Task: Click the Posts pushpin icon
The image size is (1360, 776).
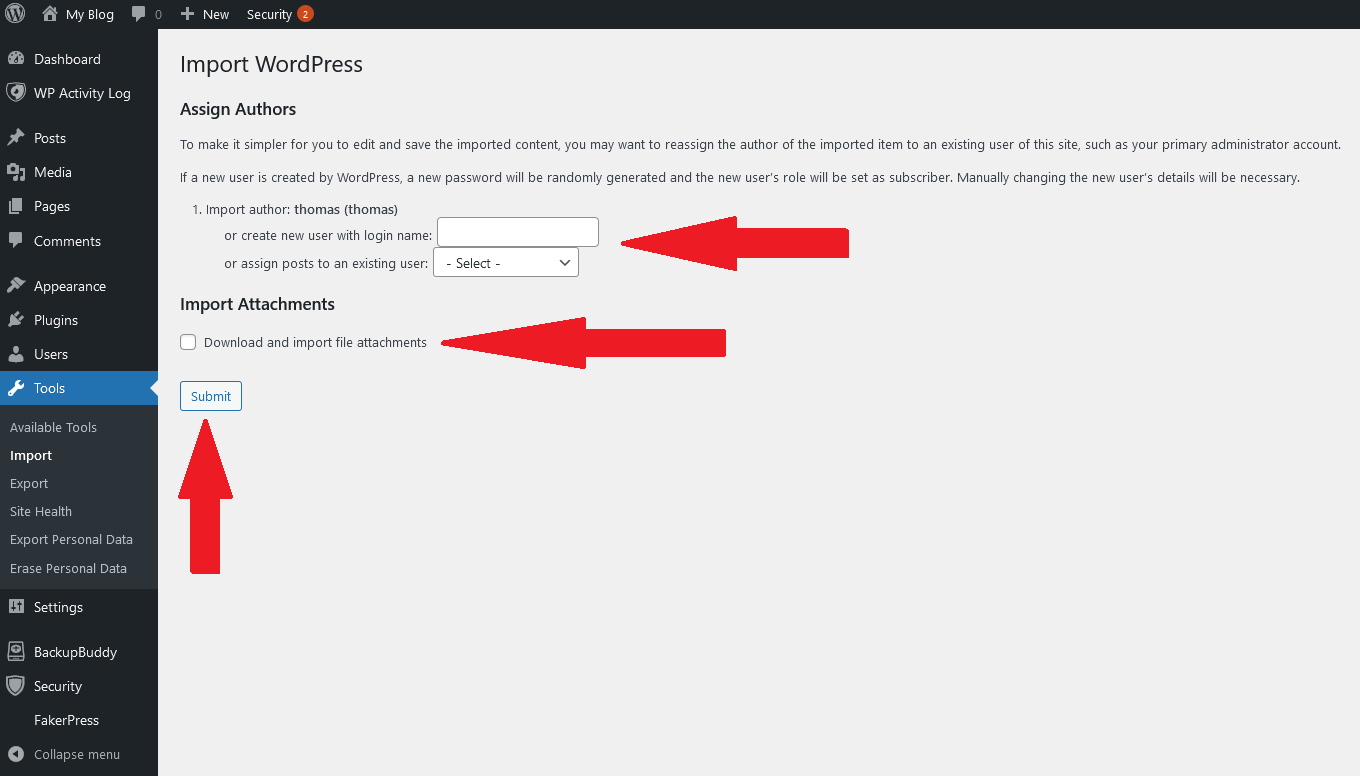Action: [x=15, y=138]
